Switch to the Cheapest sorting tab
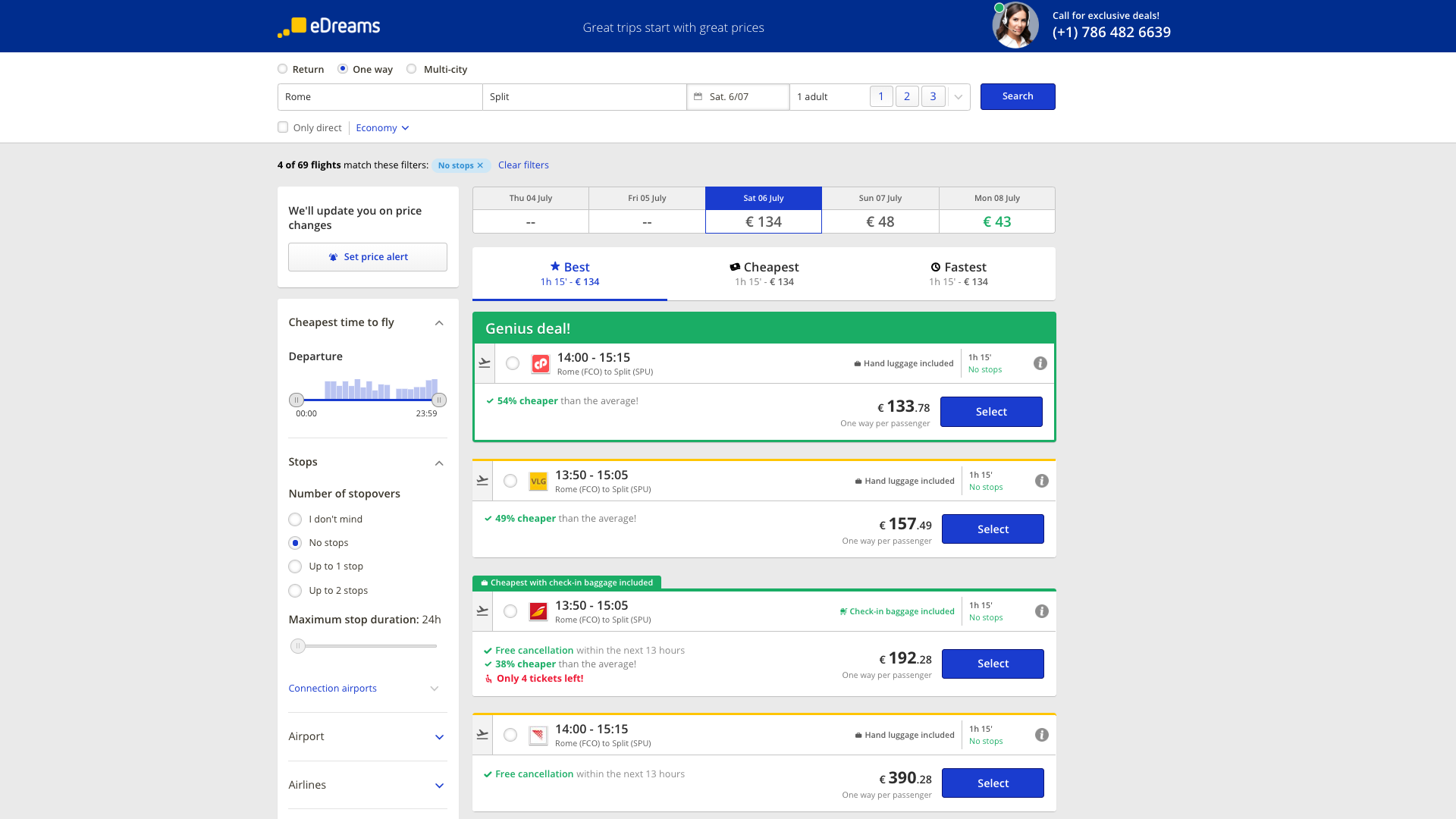 (764, 274)
